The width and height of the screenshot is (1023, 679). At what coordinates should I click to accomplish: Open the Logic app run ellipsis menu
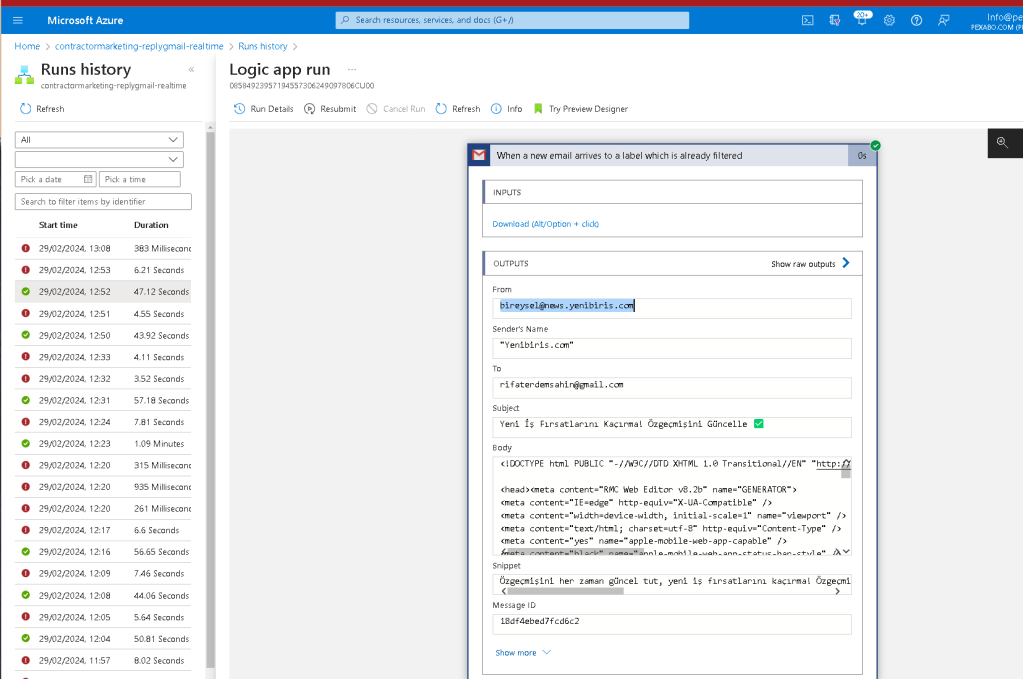click(352, 69)
